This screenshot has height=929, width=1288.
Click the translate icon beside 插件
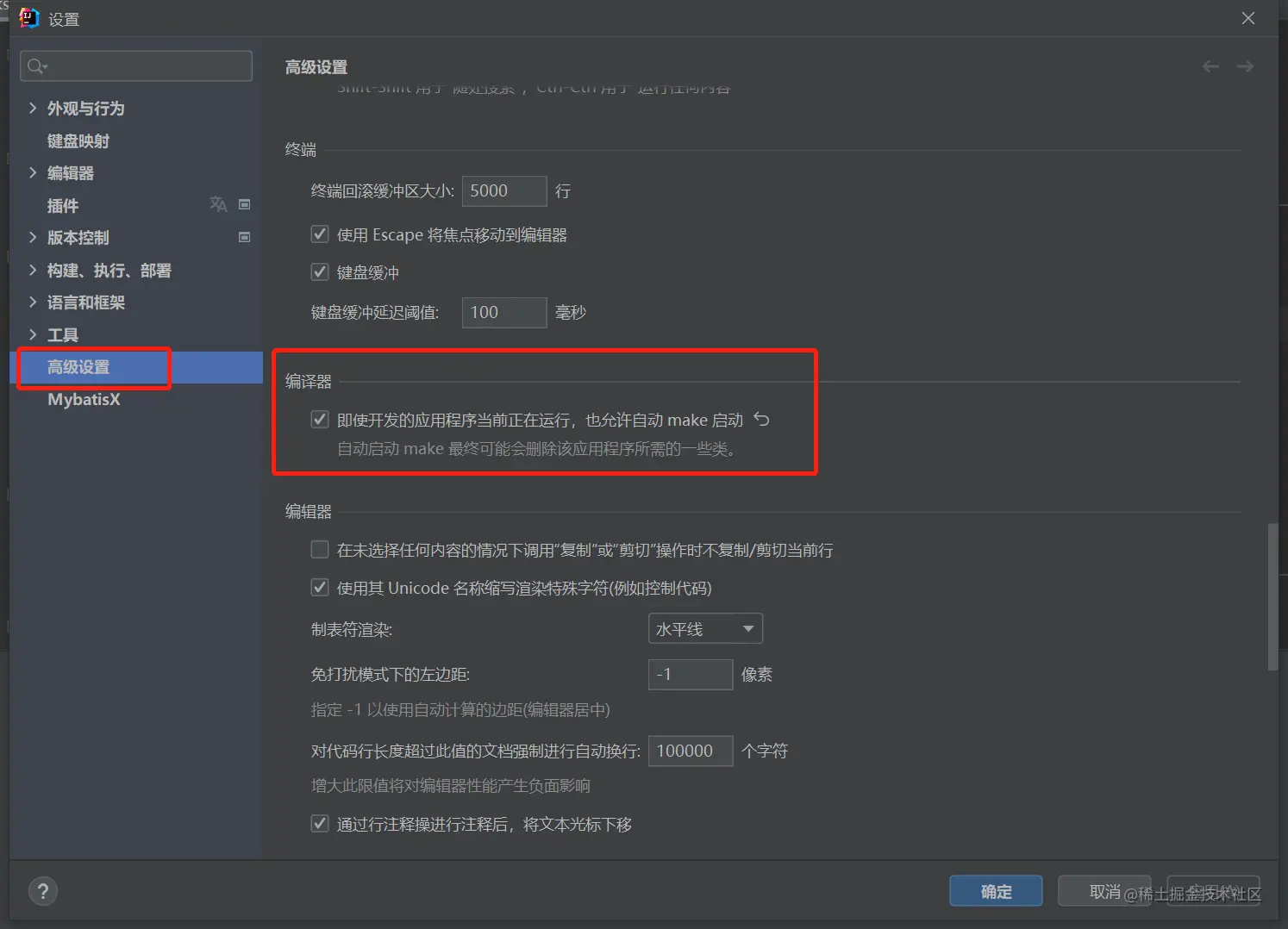point(218,204)
